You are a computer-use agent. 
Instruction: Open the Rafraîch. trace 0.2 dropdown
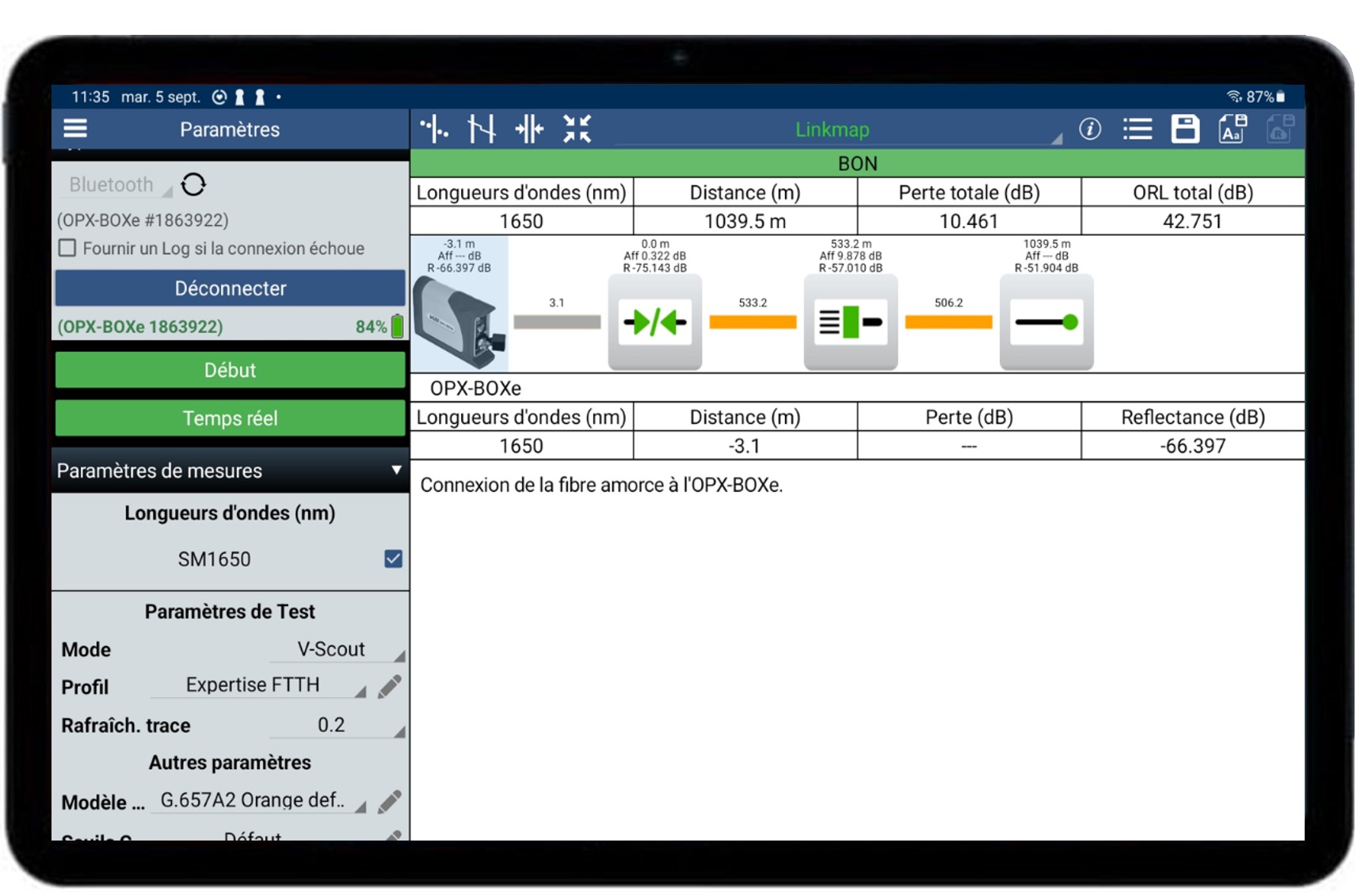tap(337, 726)
